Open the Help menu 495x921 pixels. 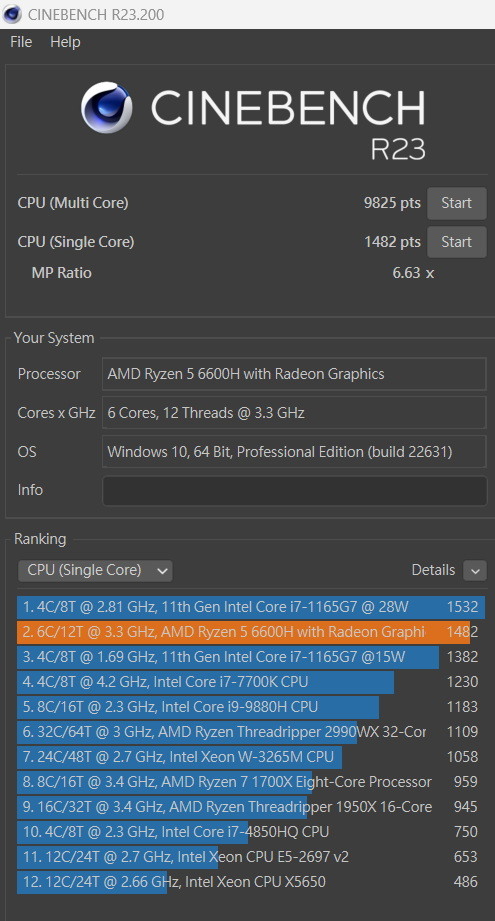tap(65, 42)
